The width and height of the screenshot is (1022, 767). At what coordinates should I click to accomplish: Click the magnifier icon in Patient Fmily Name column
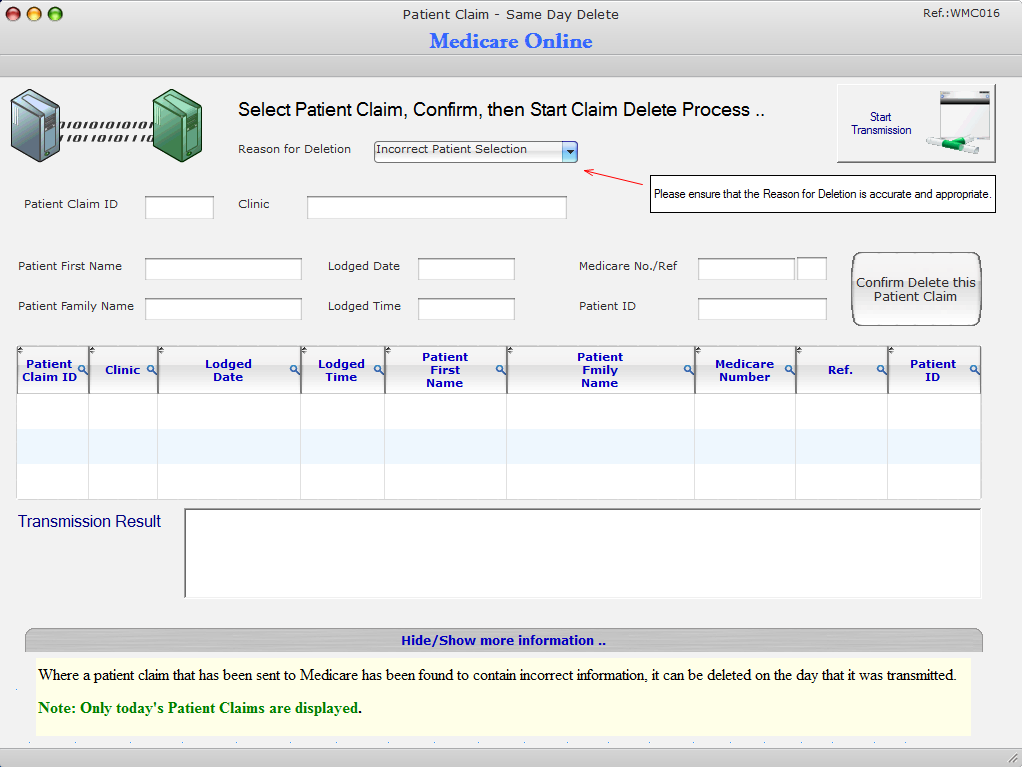point(688,369)
